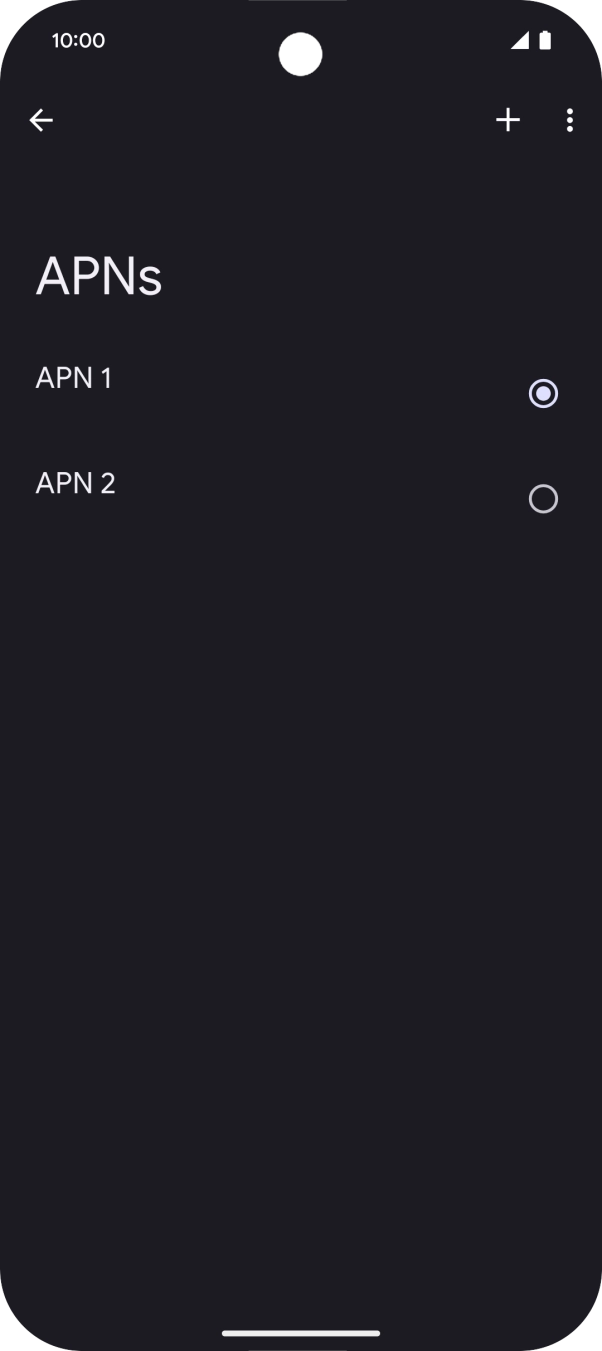Tap the APN 1 list item label
This screenshot has width=602, height=1351.
tap(74, 377)
